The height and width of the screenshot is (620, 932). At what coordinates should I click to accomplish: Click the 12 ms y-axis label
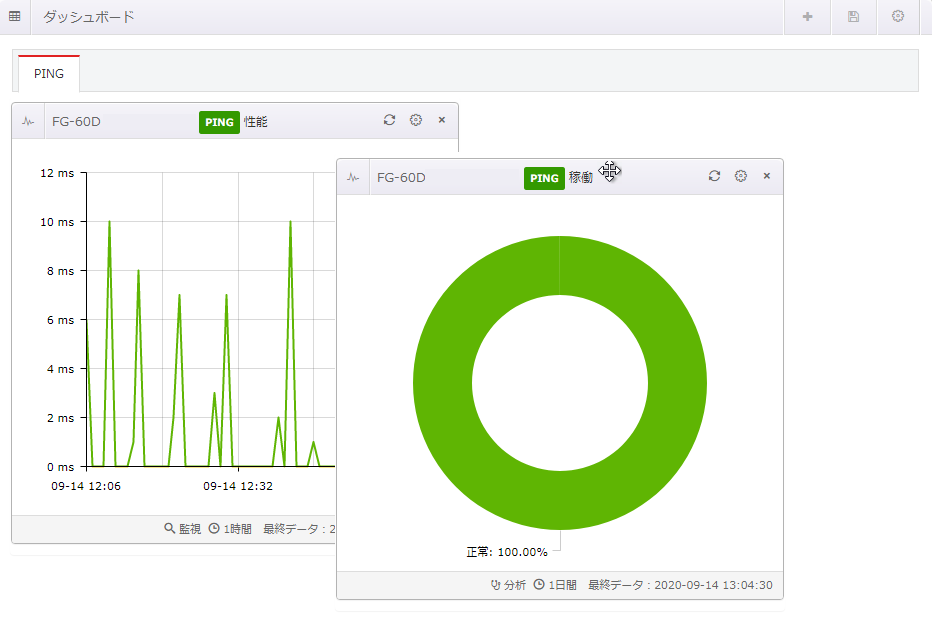(x=57, y=173)
